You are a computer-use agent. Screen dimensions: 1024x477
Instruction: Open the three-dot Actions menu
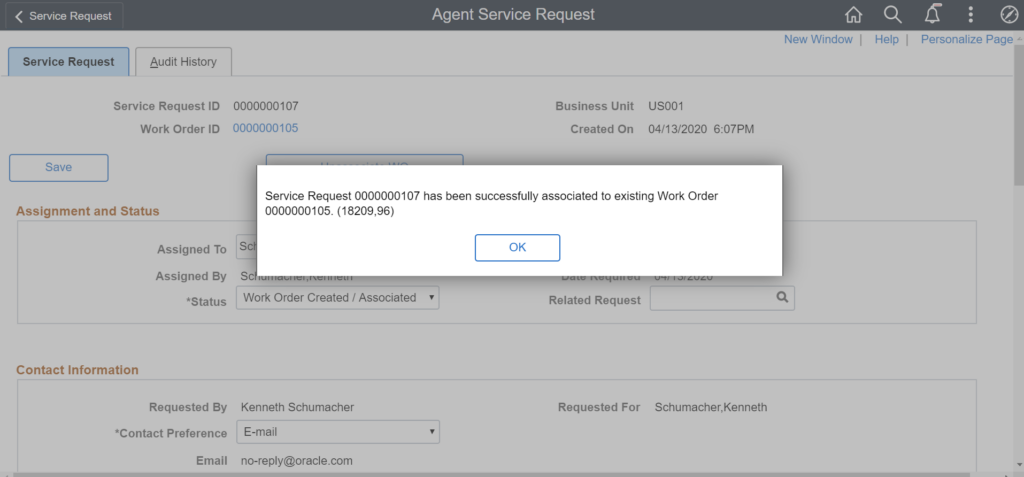pos(970,15)
